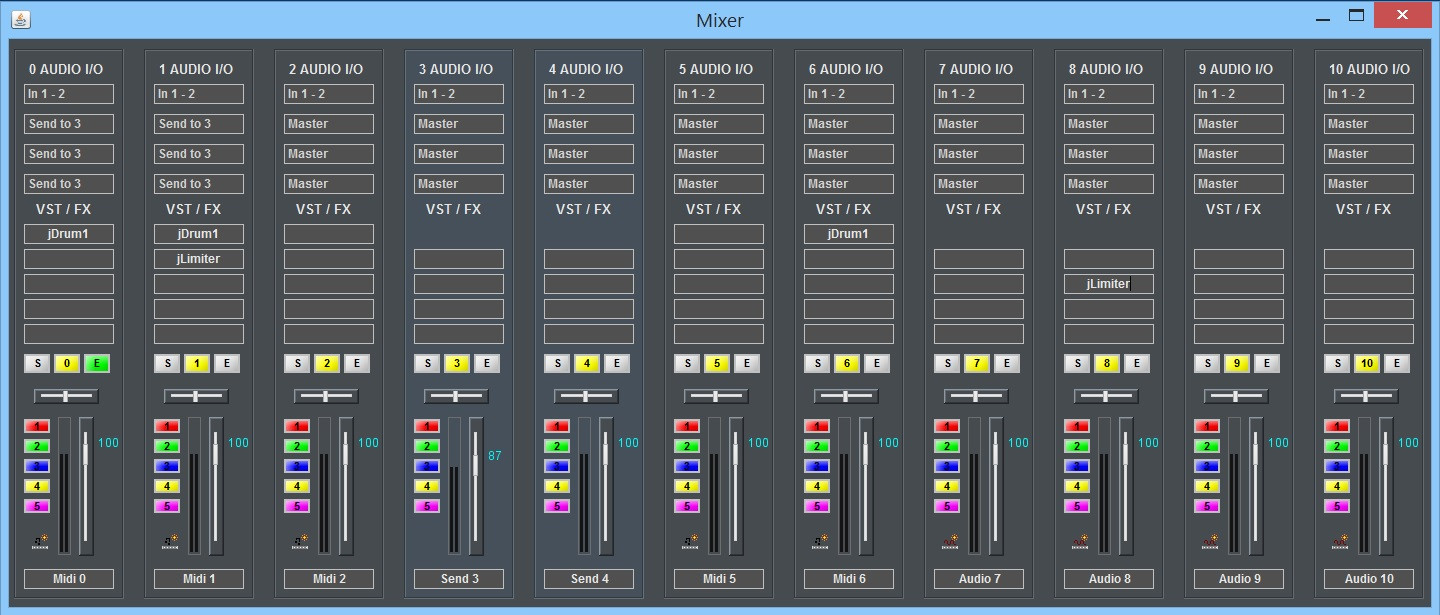Click the MIDI instrument icon on channel 1

(170, 542)
